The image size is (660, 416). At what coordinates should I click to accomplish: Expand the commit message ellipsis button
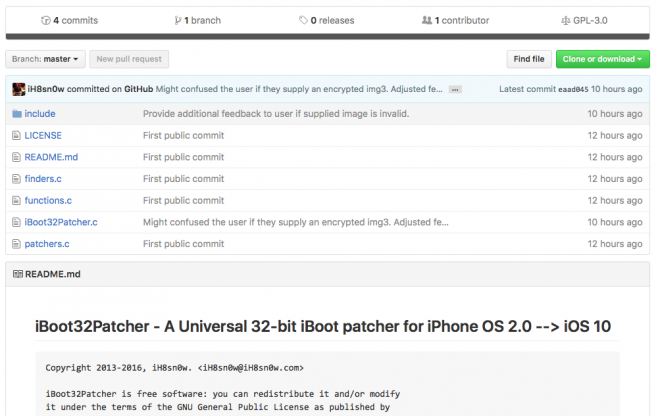point(455,90)
